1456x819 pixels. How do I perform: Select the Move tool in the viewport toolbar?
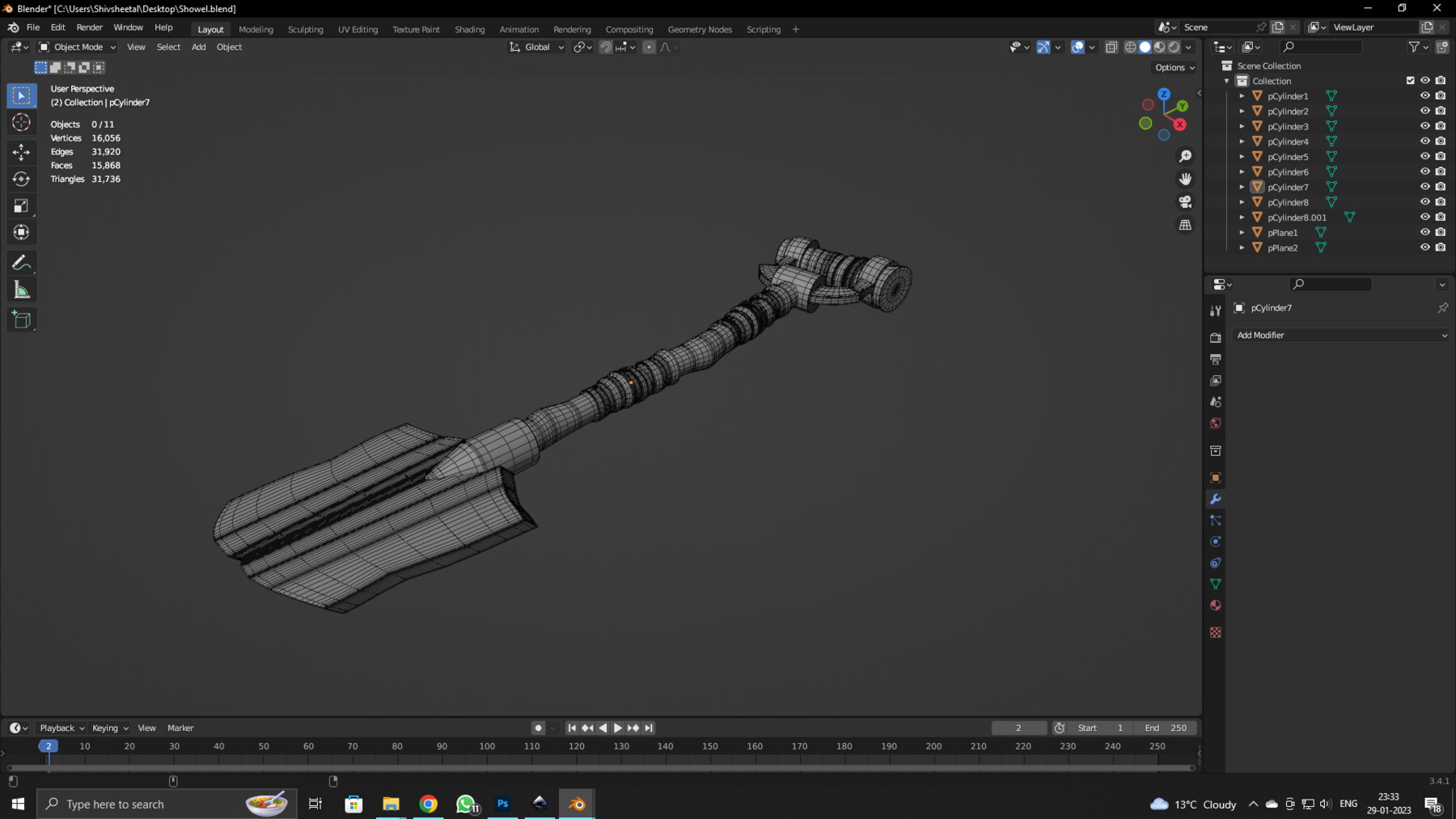point(22,151)
